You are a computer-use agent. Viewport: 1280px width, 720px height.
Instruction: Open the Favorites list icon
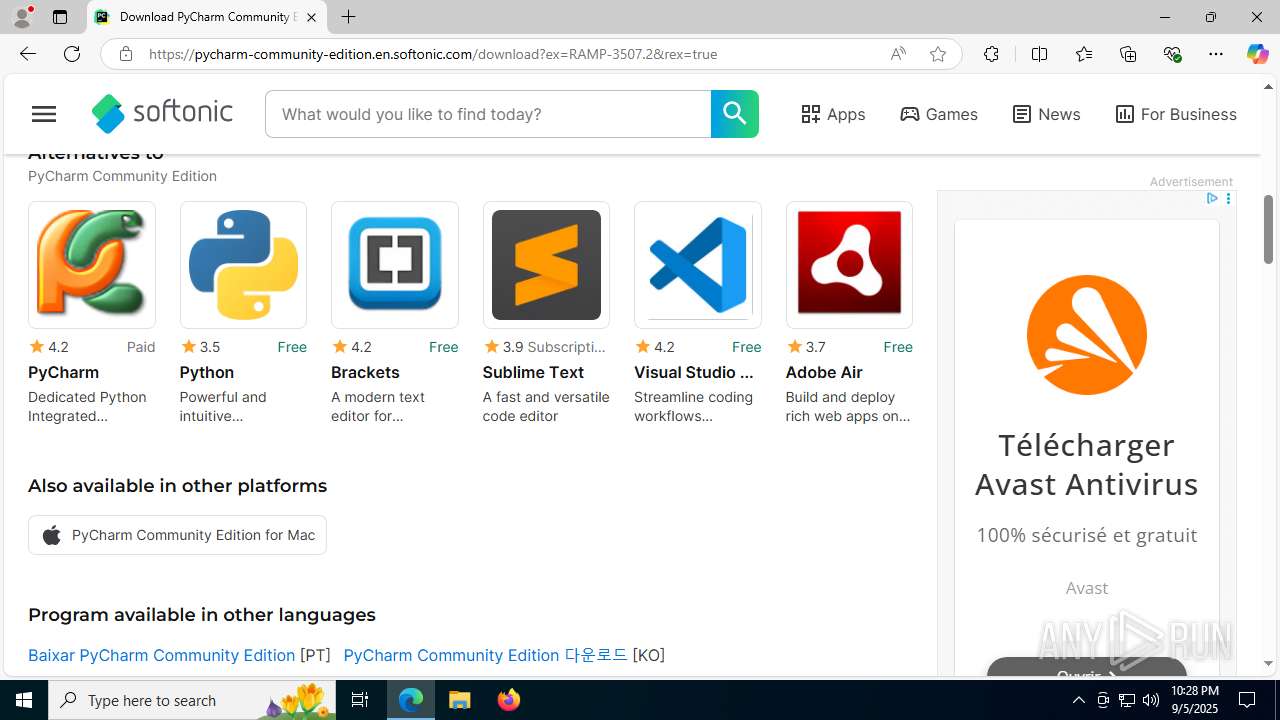1084,54
